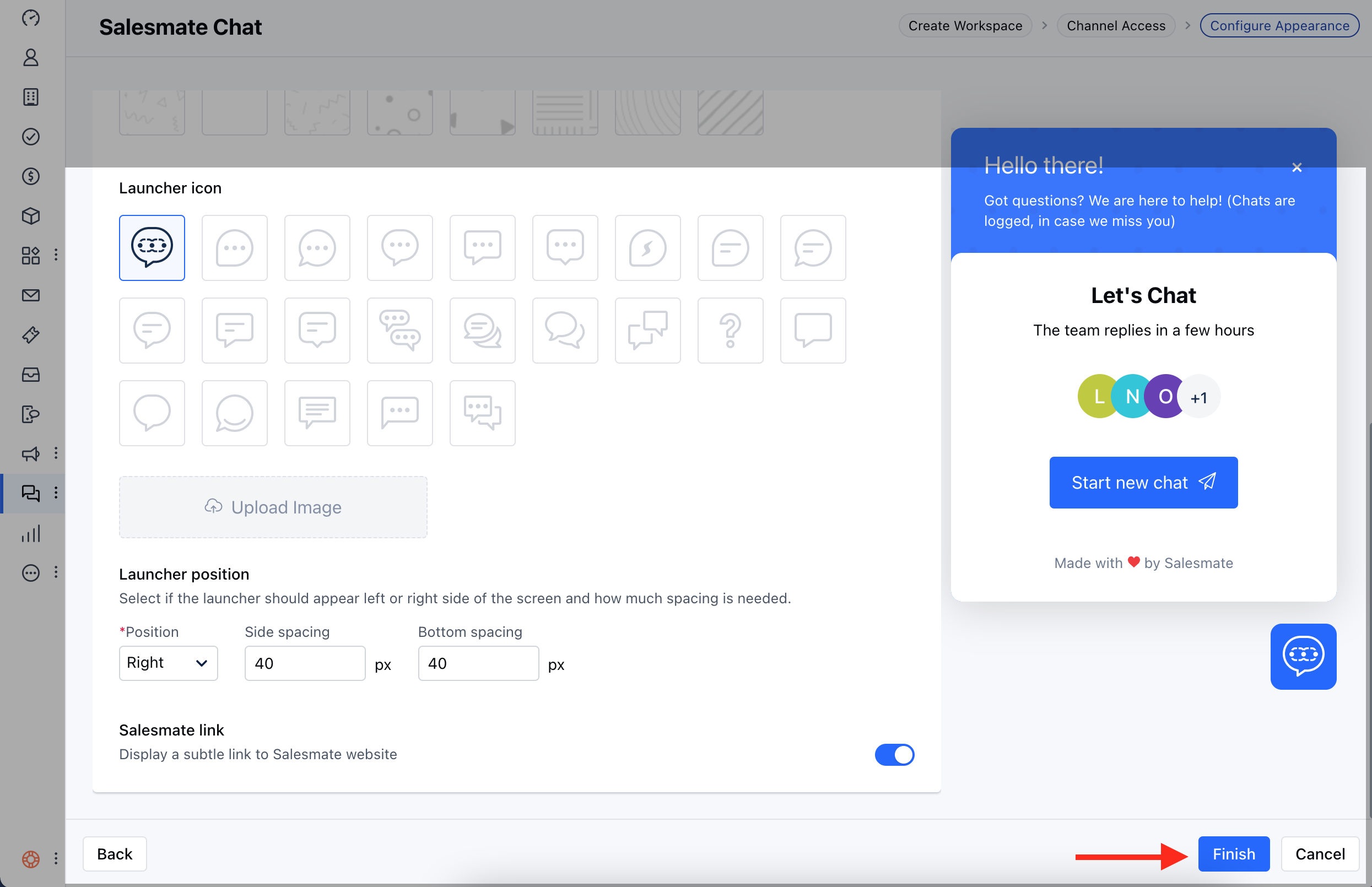Select the concentric curves background pattern
Screen dimensions: 1372x887
648,112
